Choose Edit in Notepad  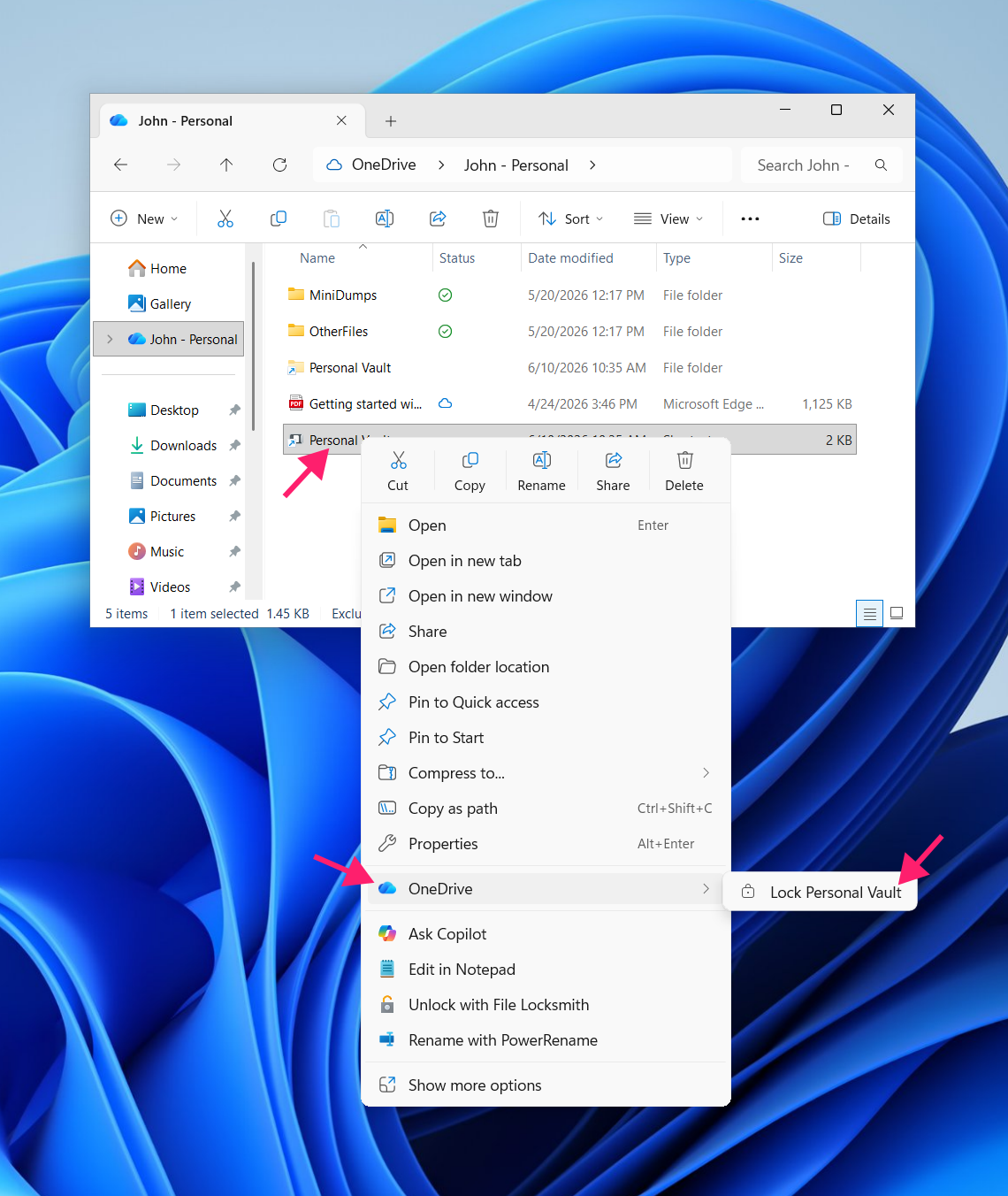click(x=546, y=970)
